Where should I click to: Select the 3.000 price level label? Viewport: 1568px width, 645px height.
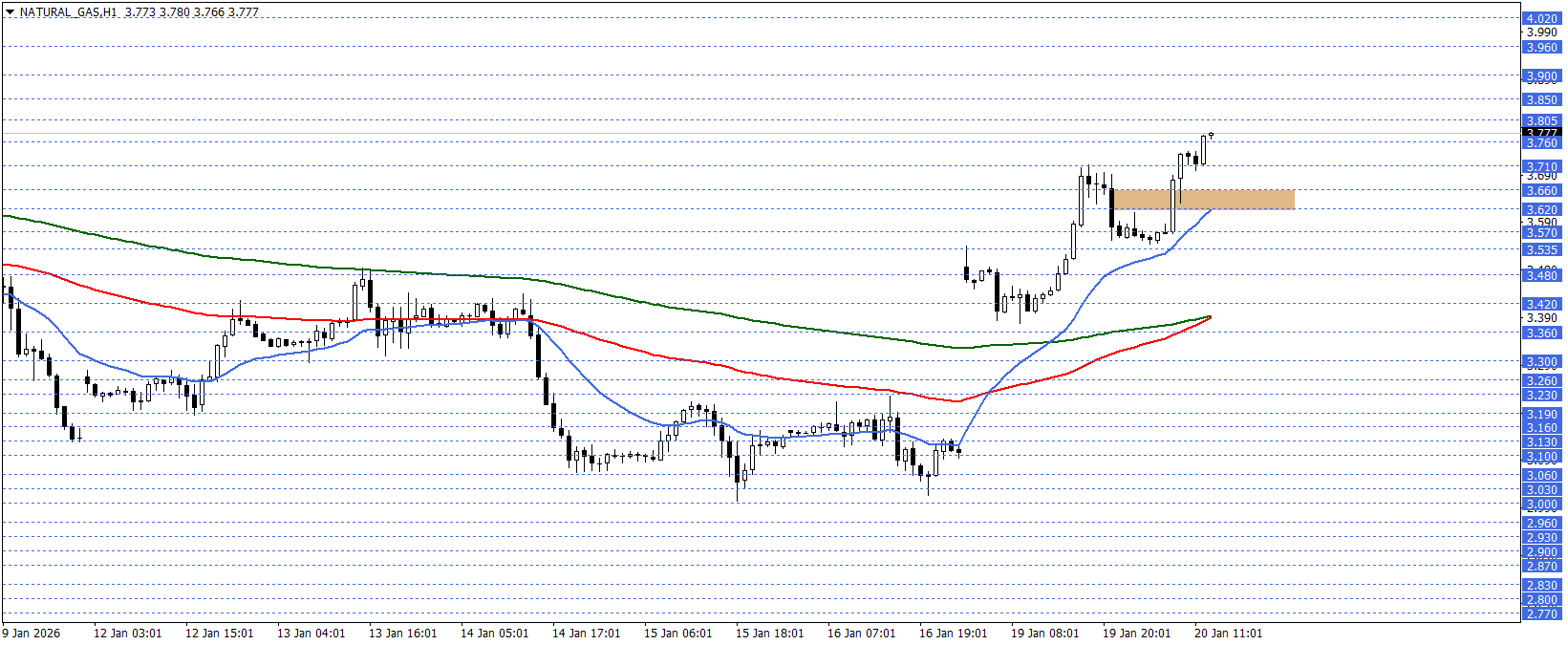(x=1541, y=504)
